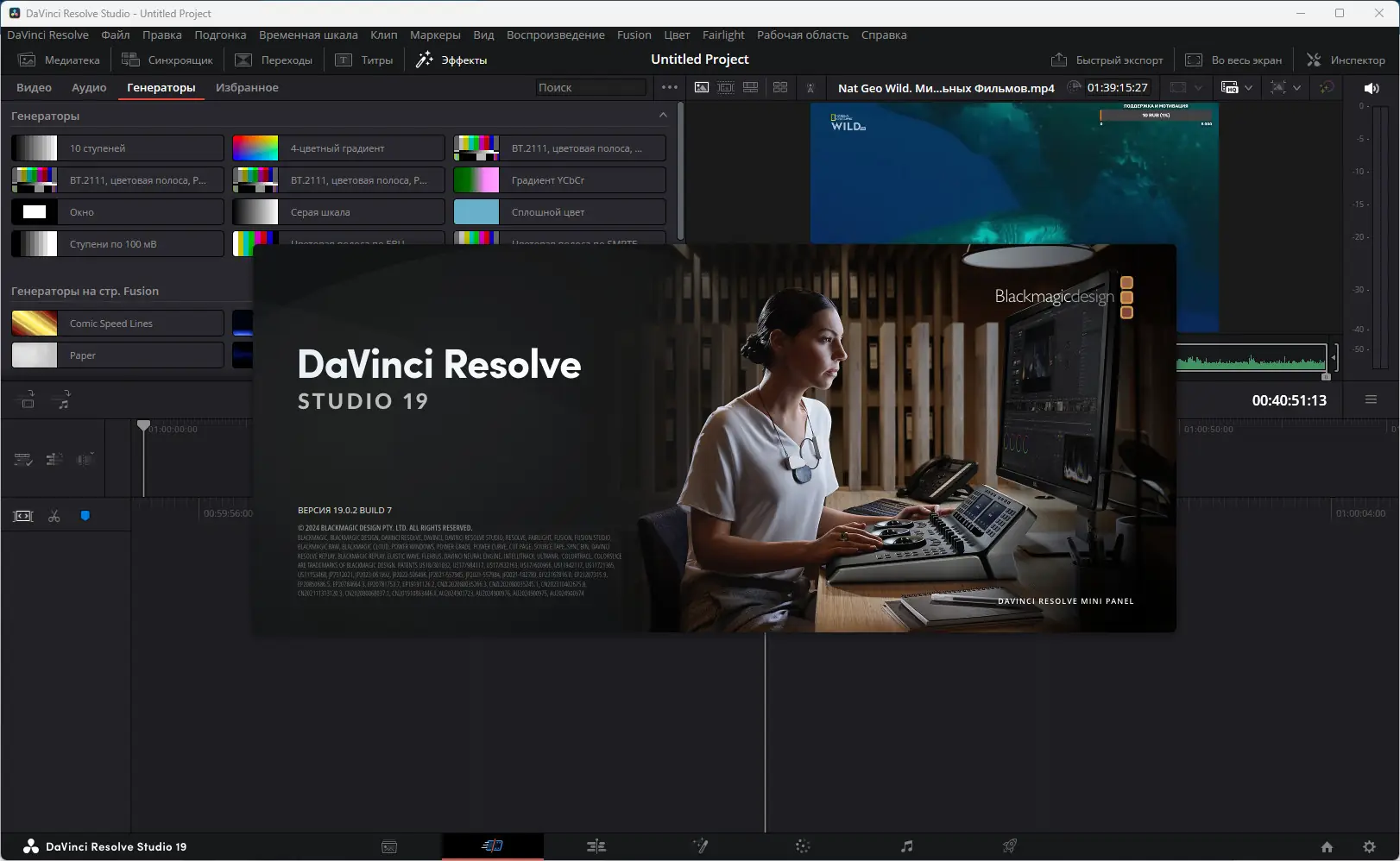Click the trim edit mode icon beside scissors

click(23, 516)
